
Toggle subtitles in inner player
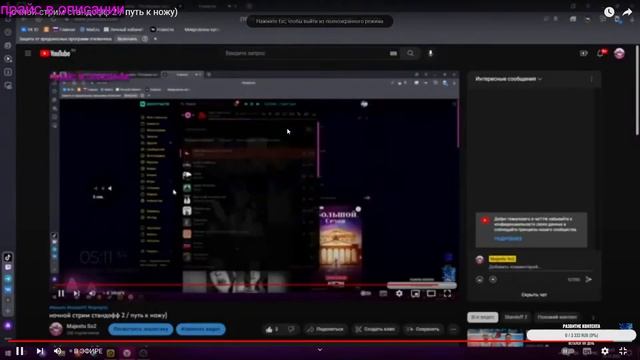383,293
